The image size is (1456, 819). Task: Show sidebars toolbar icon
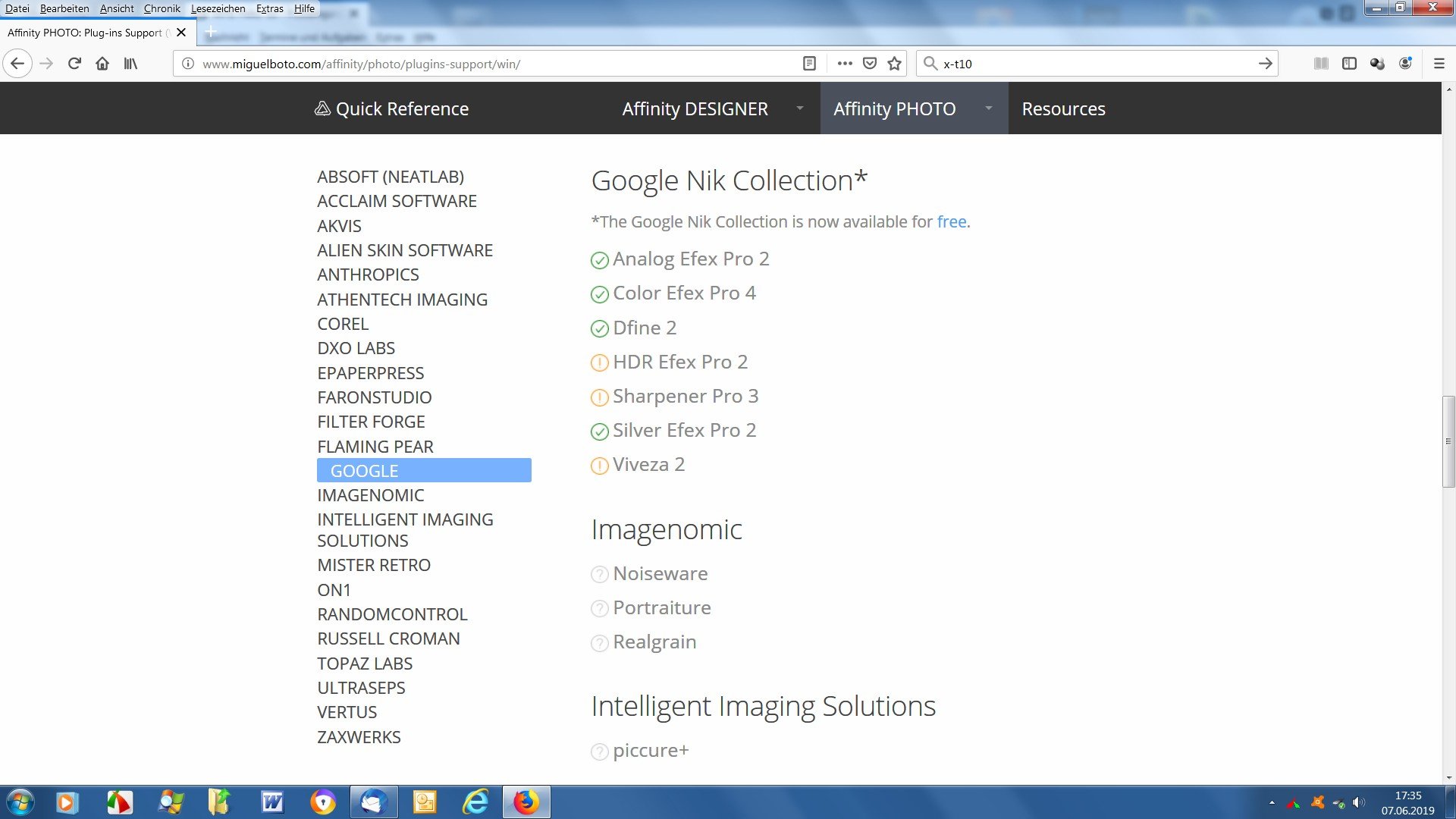click(x=1349, y=64)
